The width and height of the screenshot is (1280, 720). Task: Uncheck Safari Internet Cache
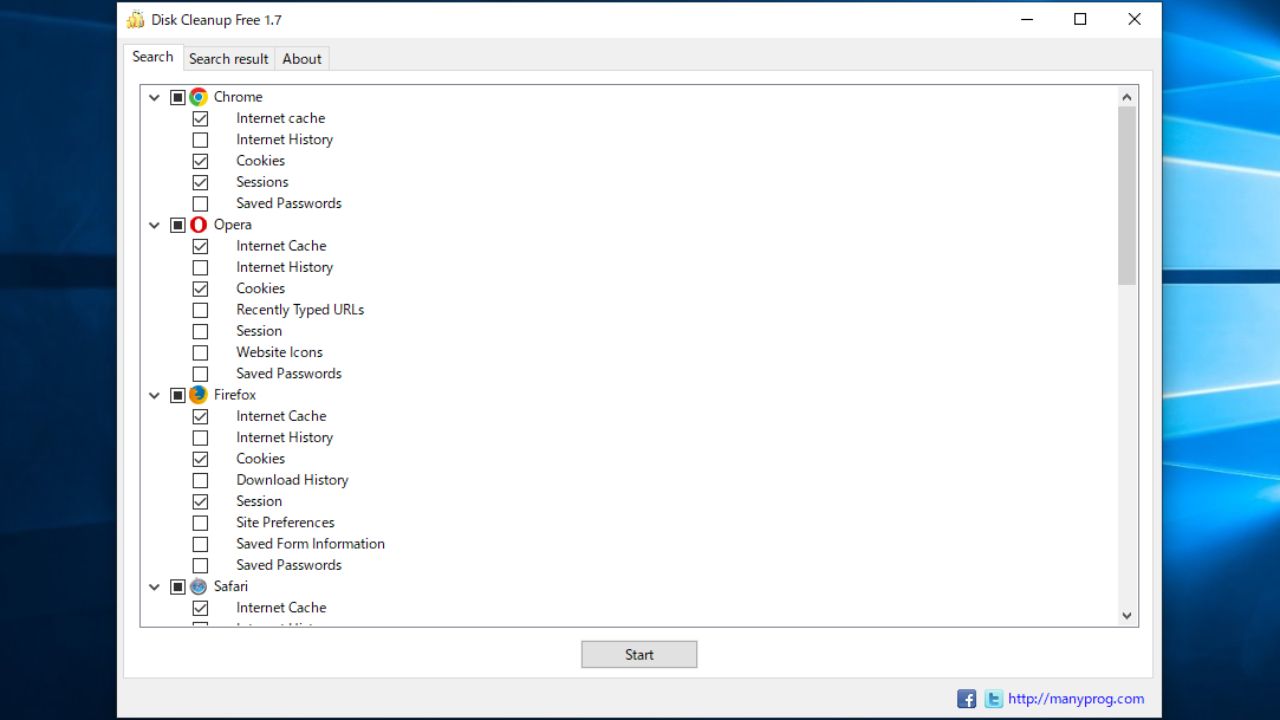click(x=200, y=608)
